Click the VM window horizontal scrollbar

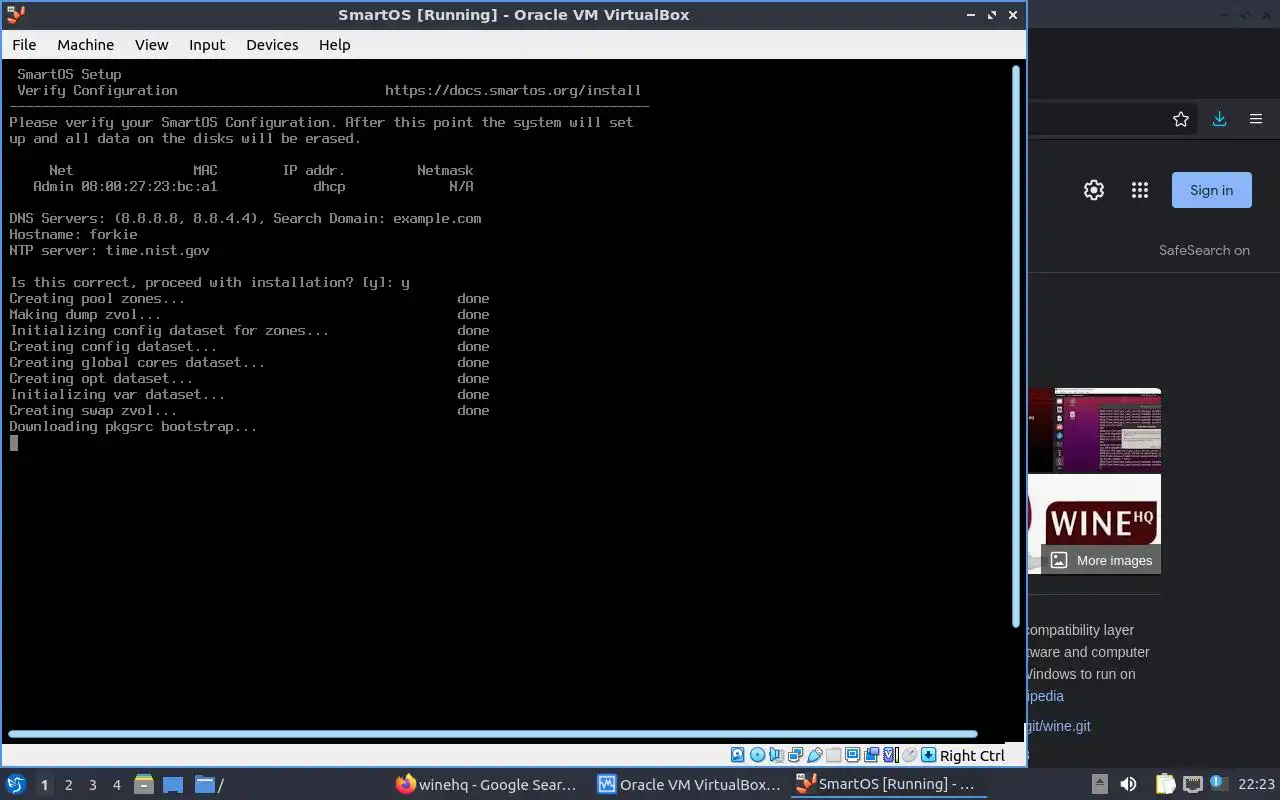point(492,734)
